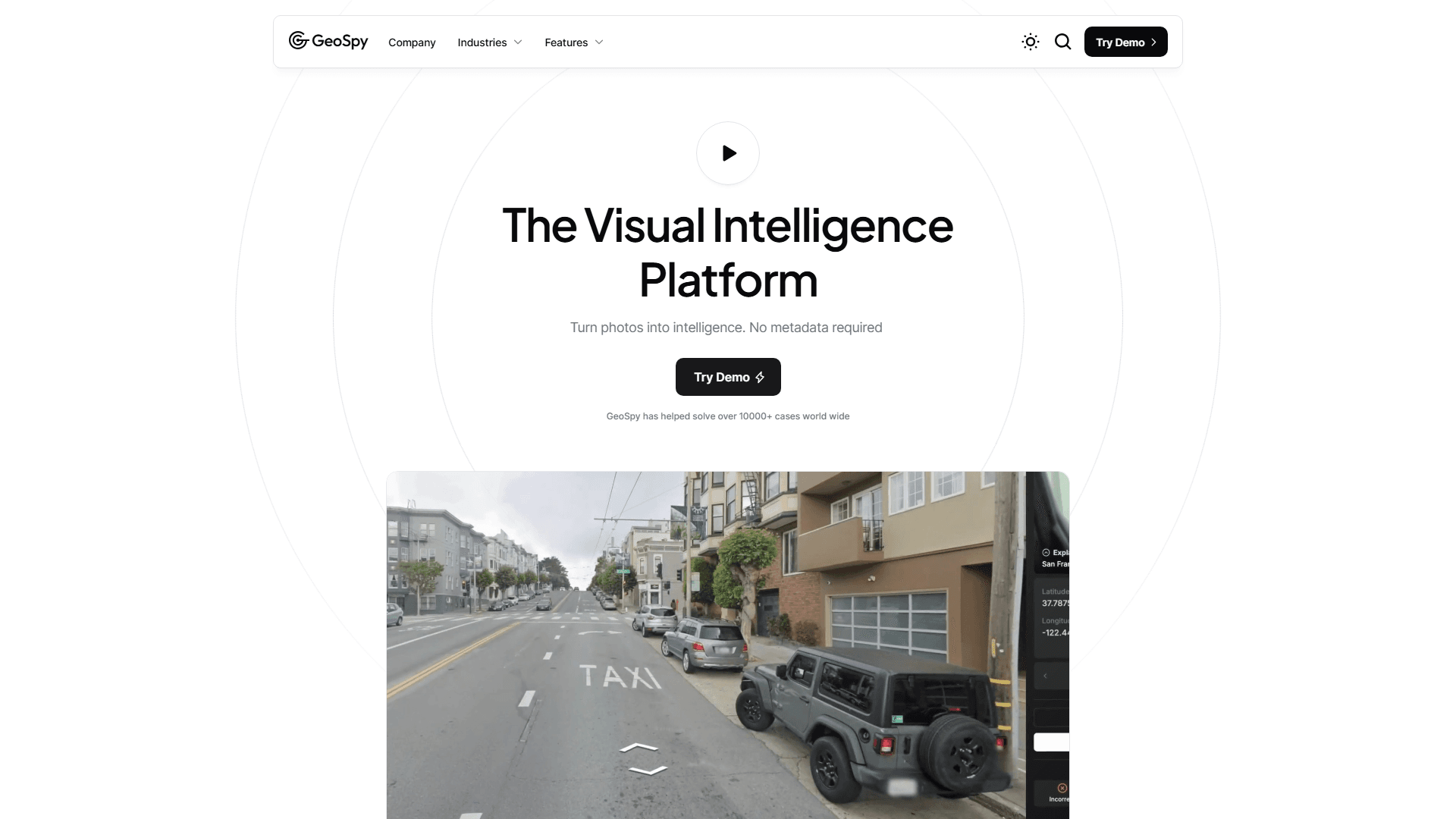Image resolution: width=1456 pixels, height=819 pixels.
Task: Click the GeoSpy logo
Action: [328, 41]
